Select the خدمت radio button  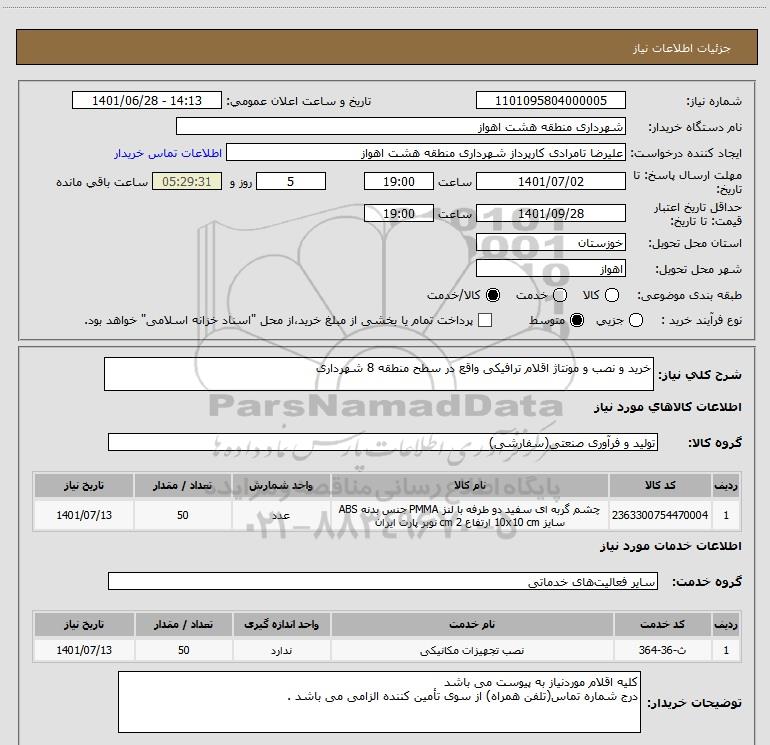coord(560,295)
